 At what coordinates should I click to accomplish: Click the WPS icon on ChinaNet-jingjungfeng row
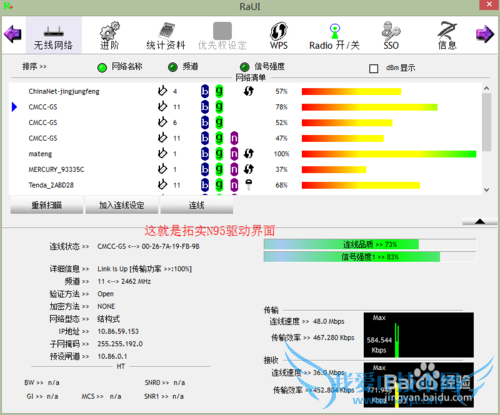coord(249,91)
